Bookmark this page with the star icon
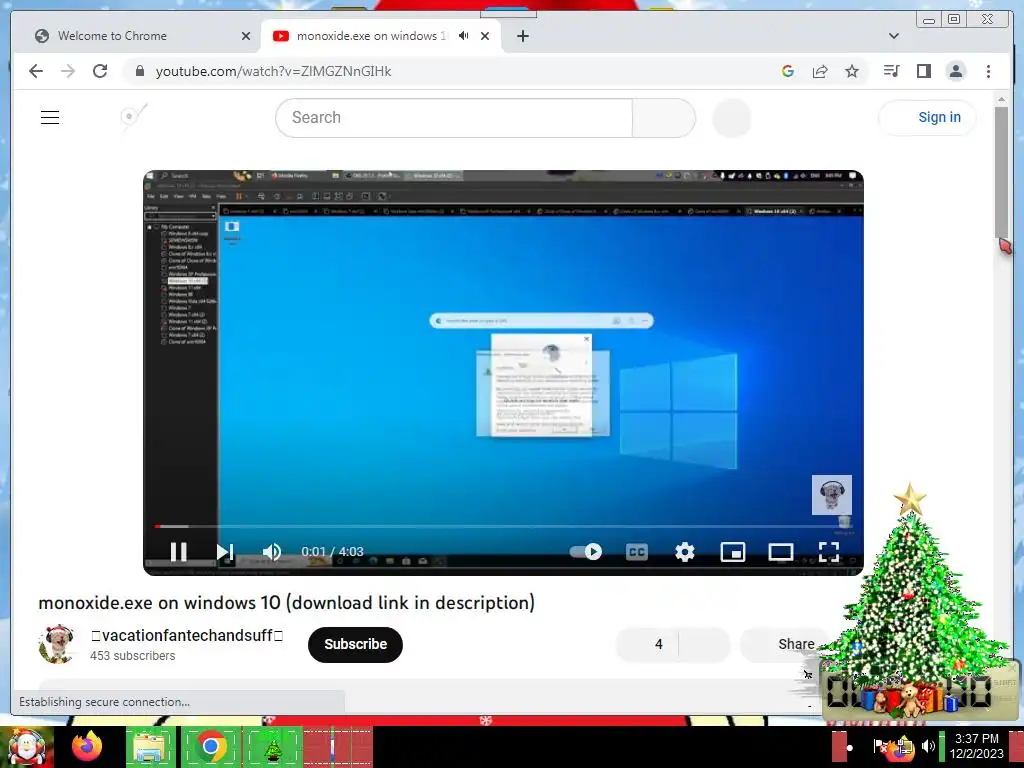Image resolution: width=1024 pixels, height=768 pixels. pyautogui.click(x=852, y=71)
